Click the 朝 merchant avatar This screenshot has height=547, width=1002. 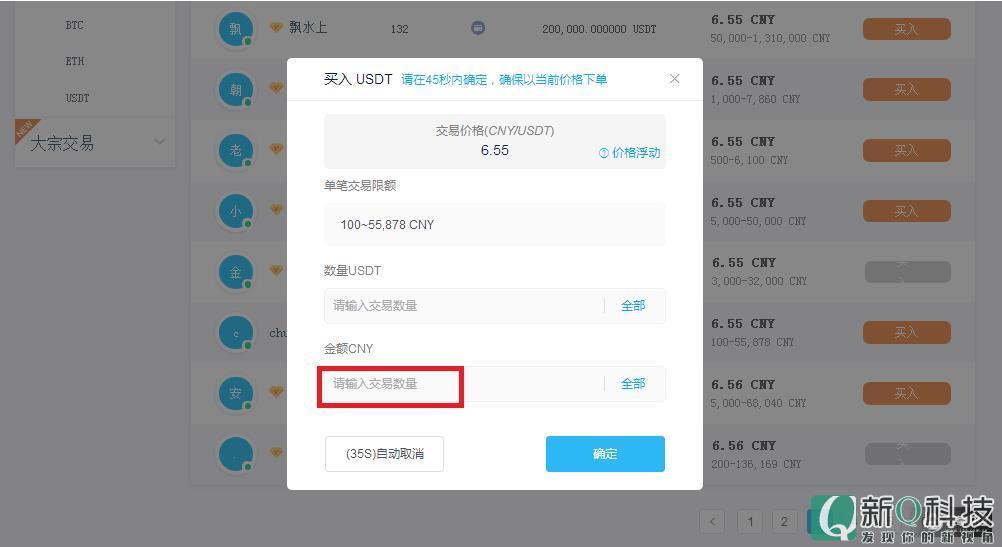pos(236,89)
